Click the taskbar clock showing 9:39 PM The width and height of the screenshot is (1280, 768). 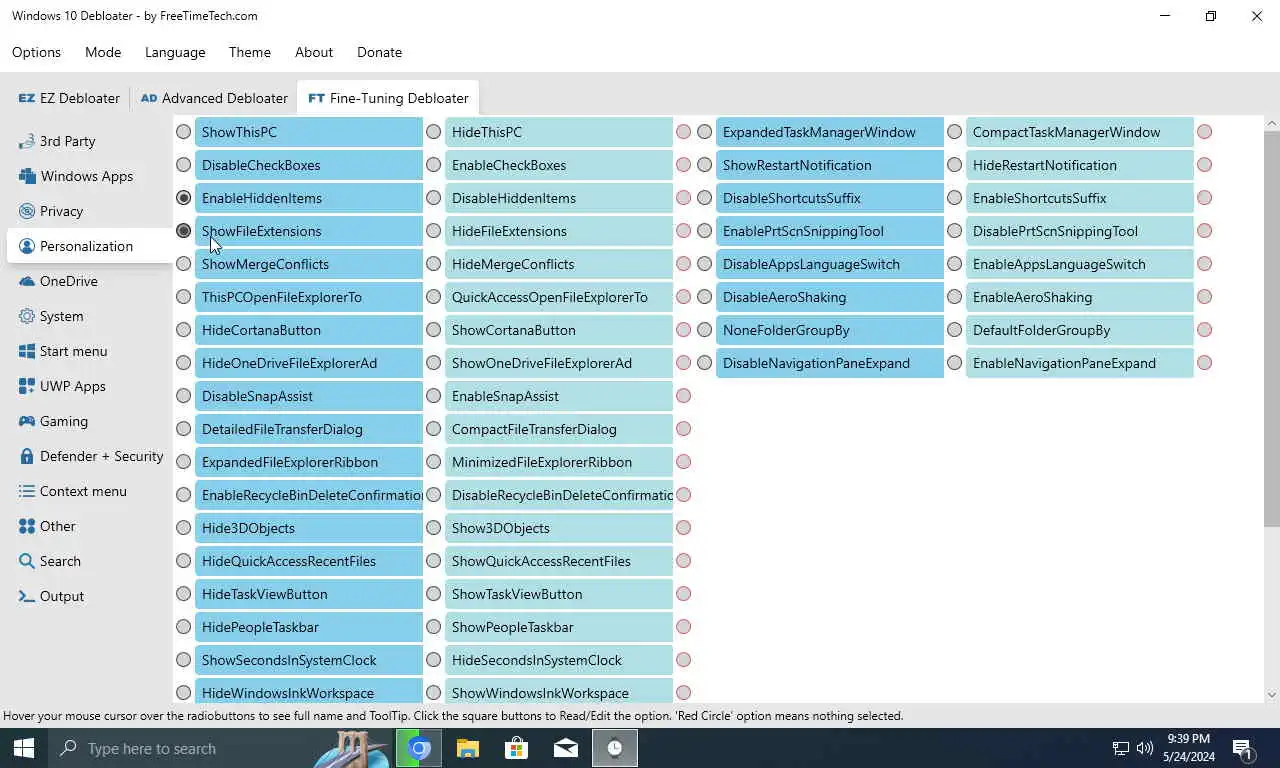click(x=1188, y=748)
